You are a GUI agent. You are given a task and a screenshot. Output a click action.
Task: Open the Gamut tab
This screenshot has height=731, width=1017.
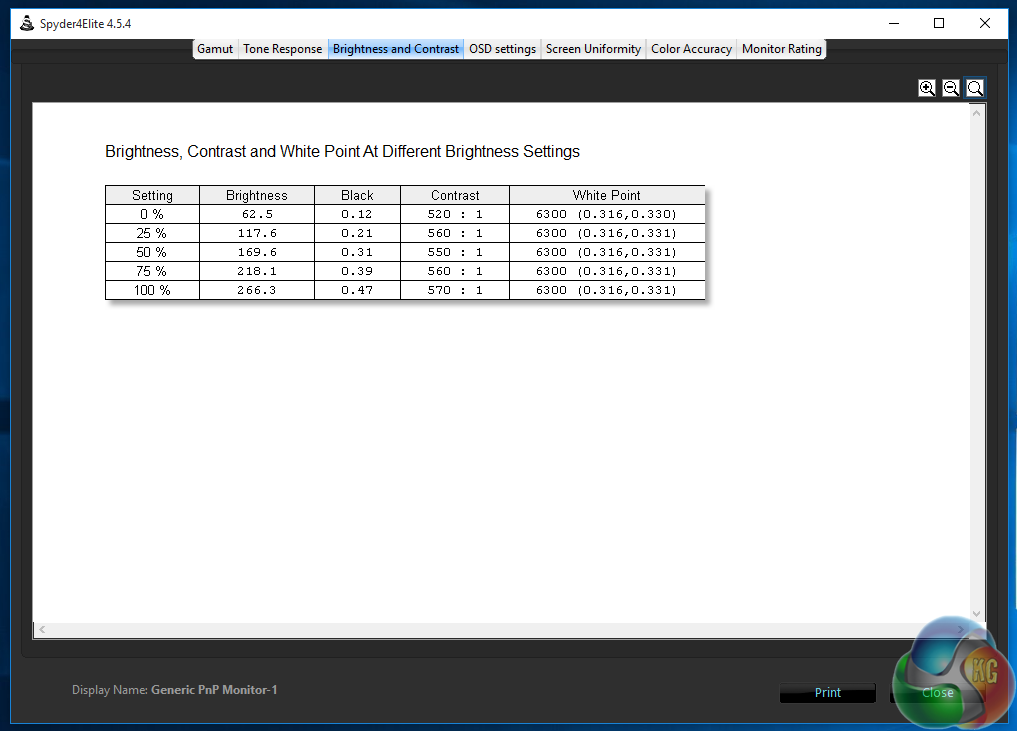coord(215,49)
